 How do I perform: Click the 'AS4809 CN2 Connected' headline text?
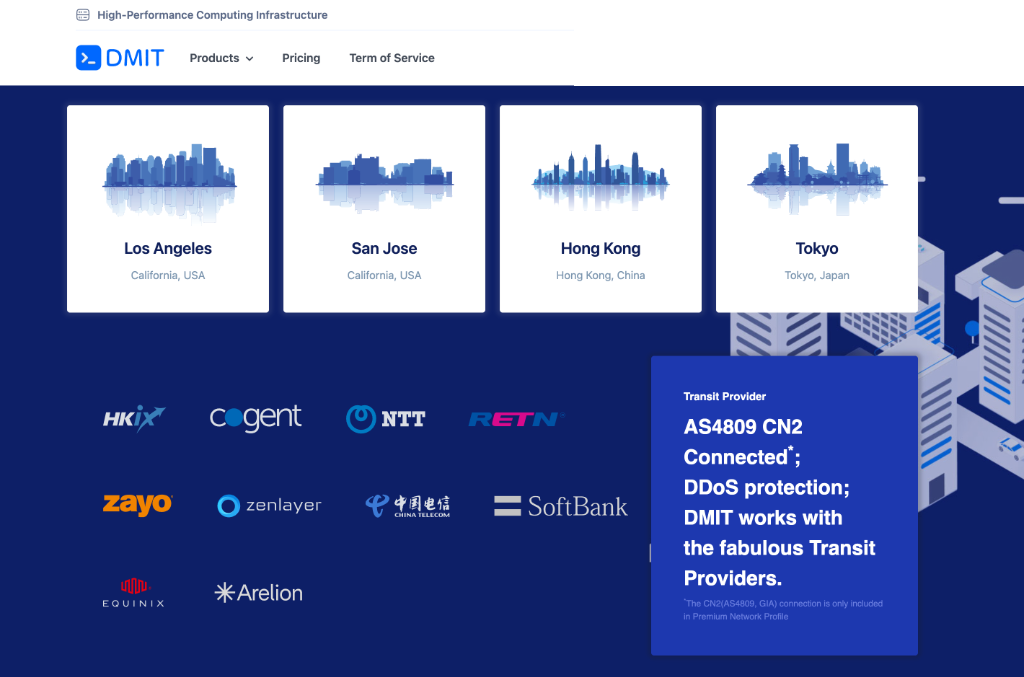[x=743, y=442]
